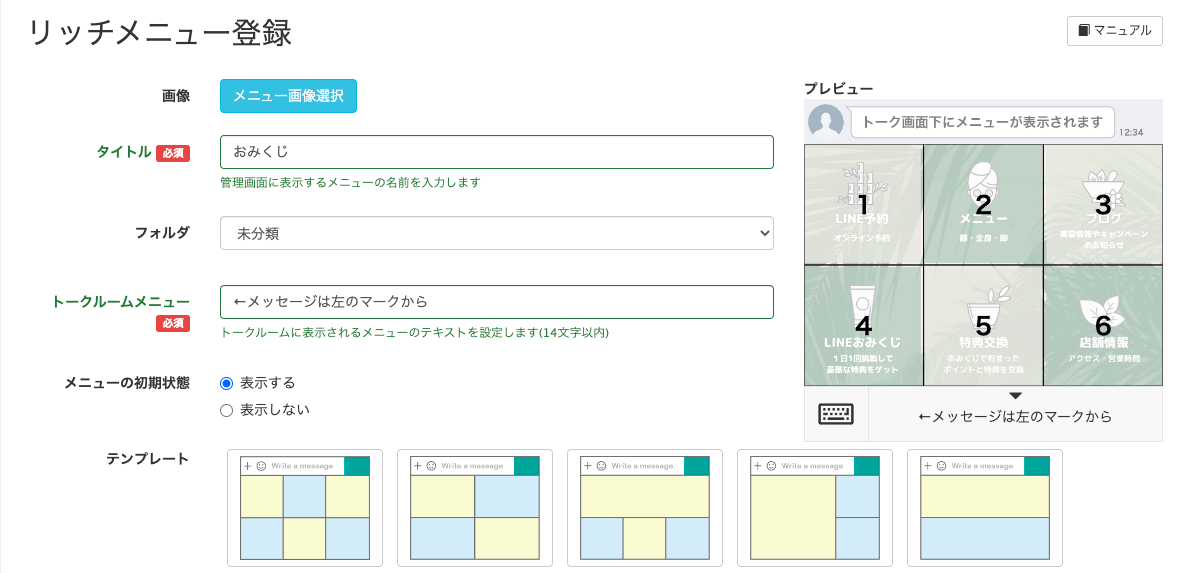Viewport: 1180px width, 573px height.
Task: Click the プレビュー label
Action: click(x=838, y=89)
